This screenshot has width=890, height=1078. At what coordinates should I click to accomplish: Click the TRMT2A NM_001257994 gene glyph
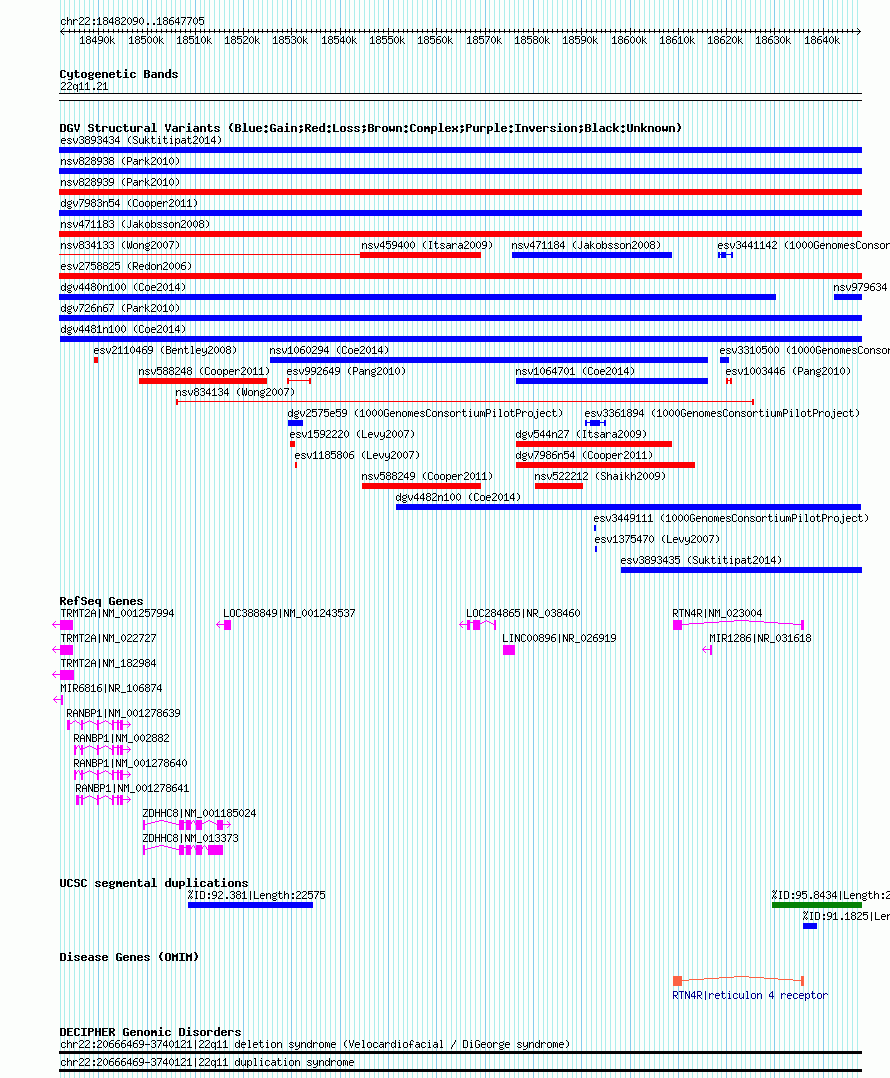point(63,625)
